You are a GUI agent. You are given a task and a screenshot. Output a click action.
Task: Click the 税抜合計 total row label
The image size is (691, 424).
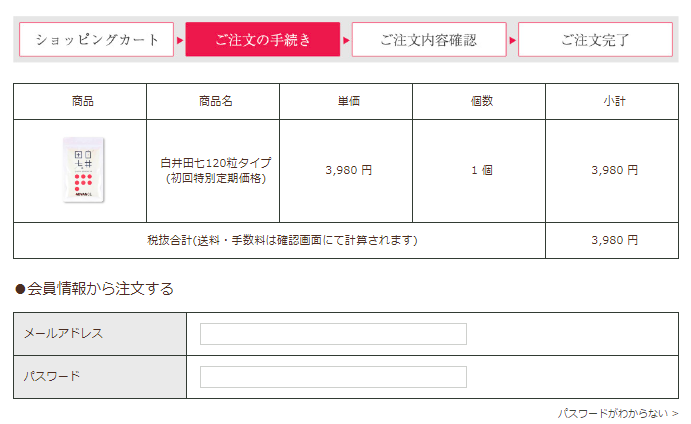click(x=282, y=240)
